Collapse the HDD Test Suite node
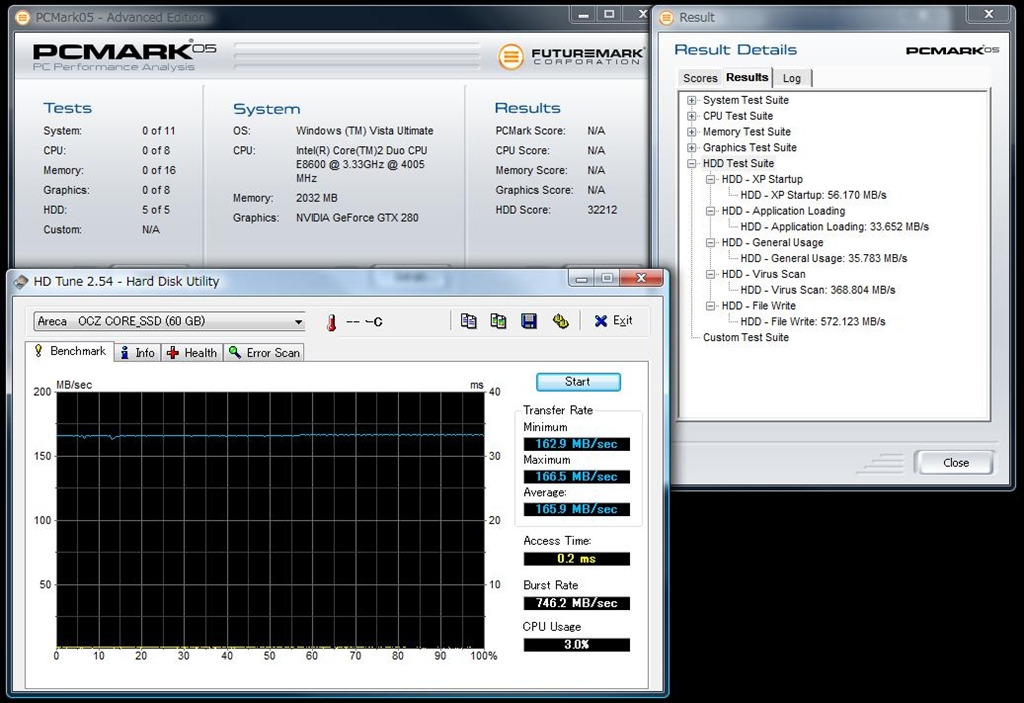This screenshot has width=1024, height=703. point(692,163)
